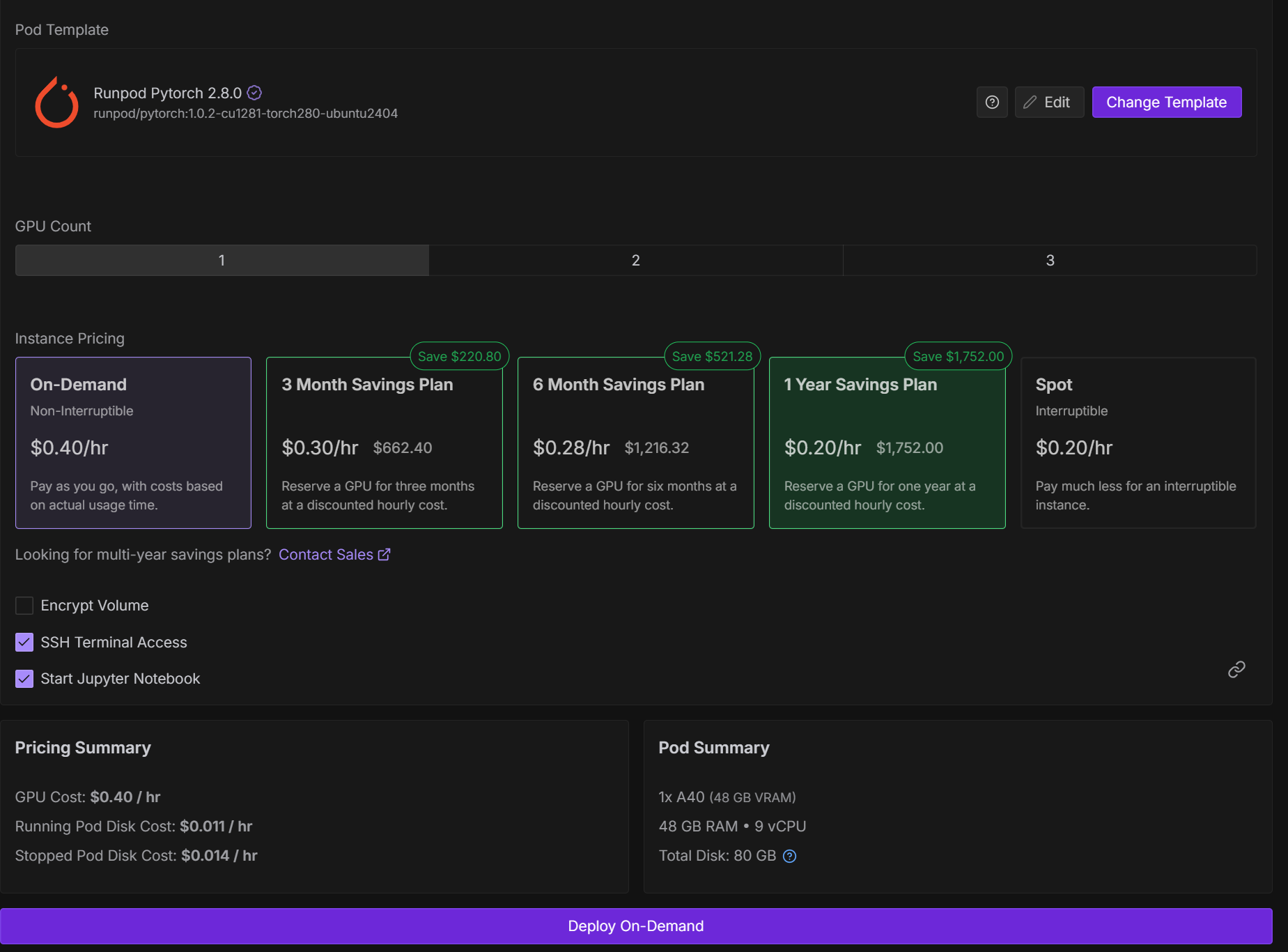Uncheck SSH Terminal Access

tap(24, 643)
